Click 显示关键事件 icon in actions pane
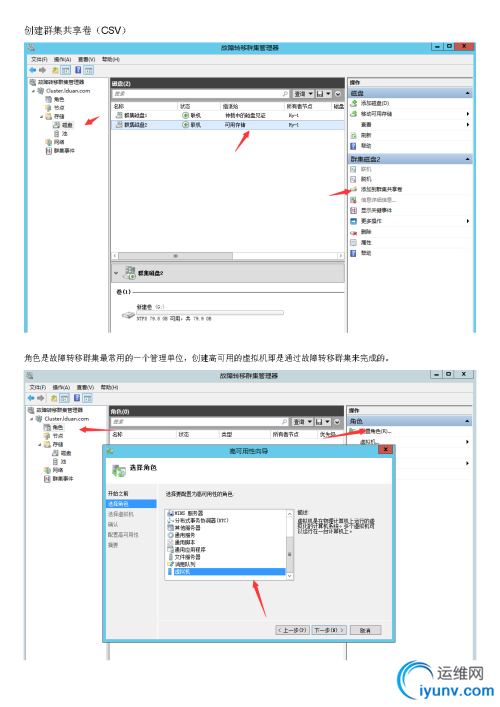500x707 pixels. pyautogui.click(x=353, y=211)
